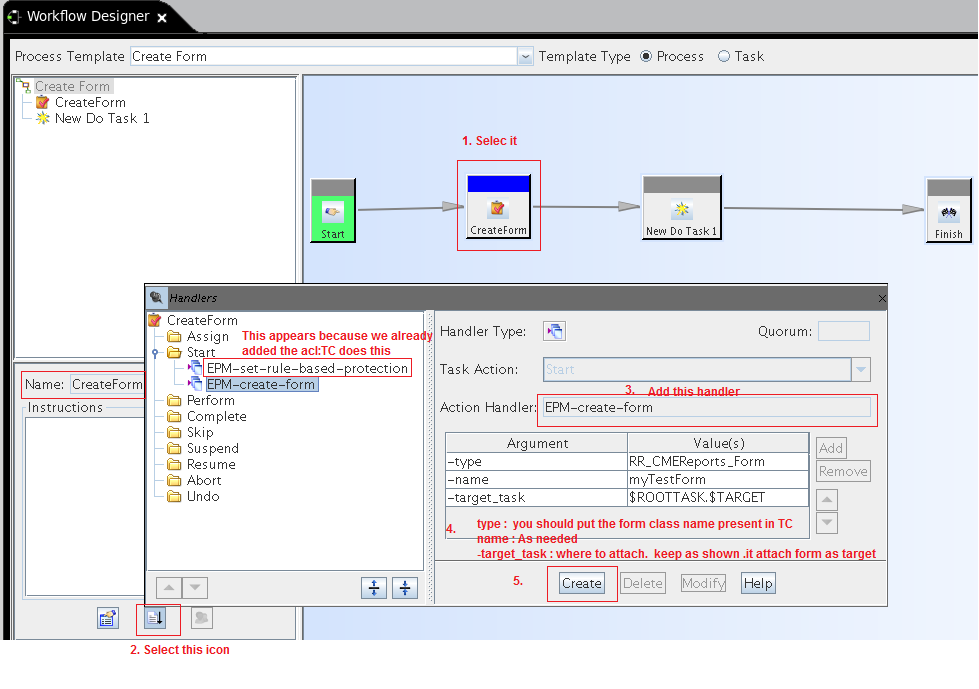Select the Complete folder
Viewport: 979px width, 689px height.
point(216,416)
